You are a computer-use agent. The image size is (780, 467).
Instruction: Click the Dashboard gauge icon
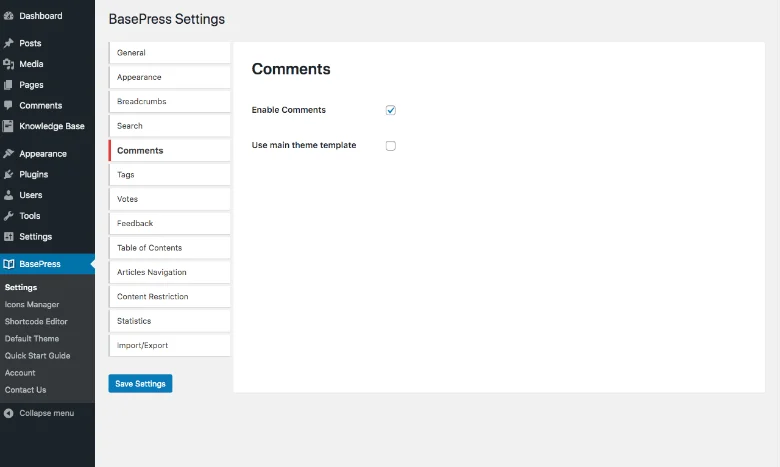8,16
